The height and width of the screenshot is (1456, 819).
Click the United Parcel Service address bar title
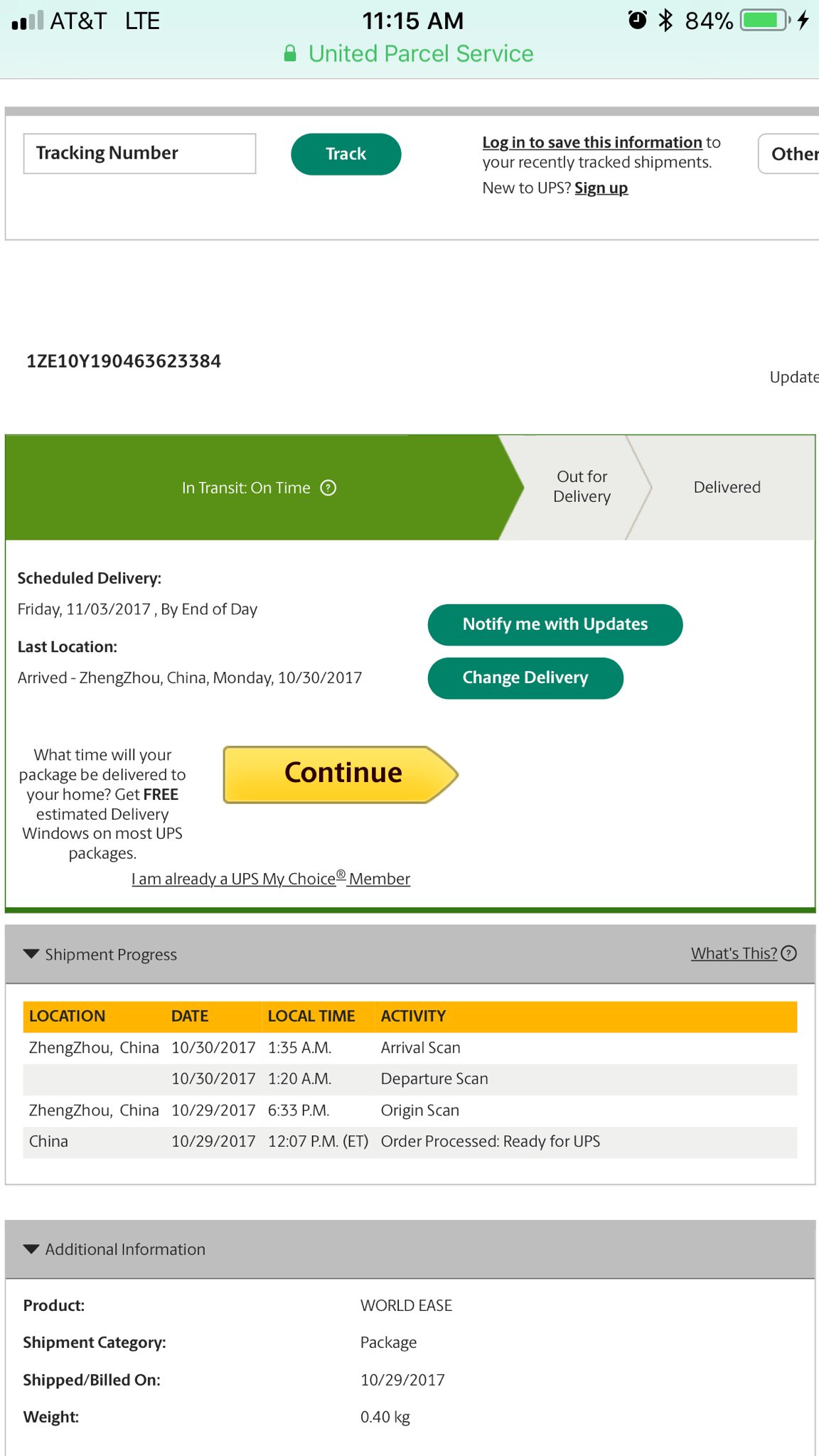click(421, 53)
